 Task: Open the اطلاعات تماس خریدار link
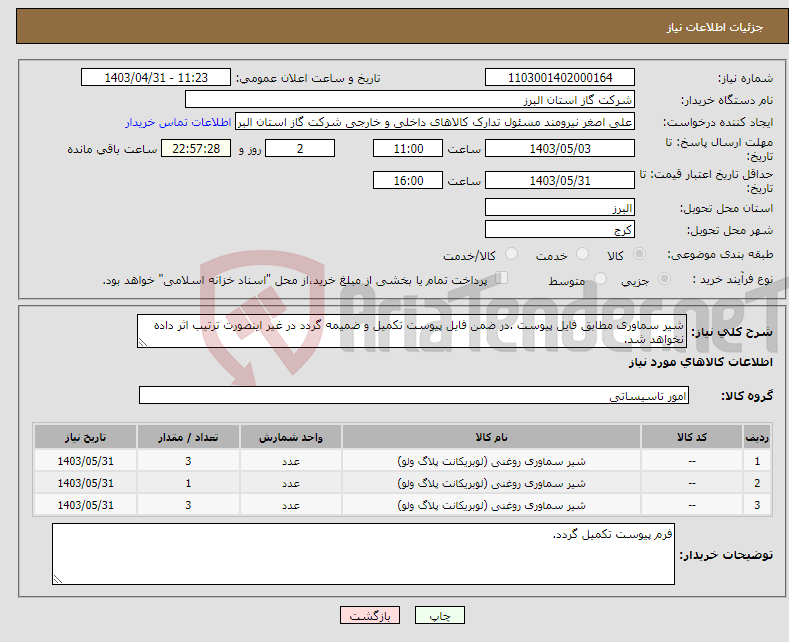click(178, 122)
